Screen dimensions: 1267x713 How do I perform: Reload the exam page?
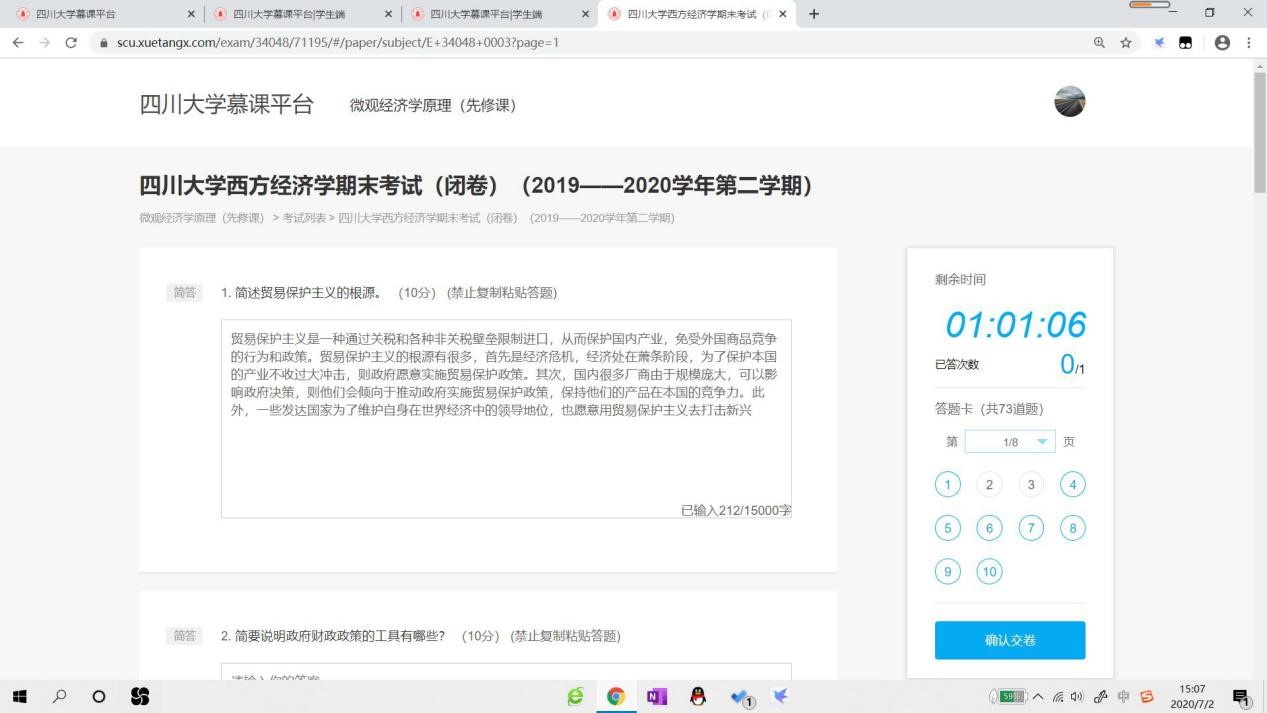71,43
